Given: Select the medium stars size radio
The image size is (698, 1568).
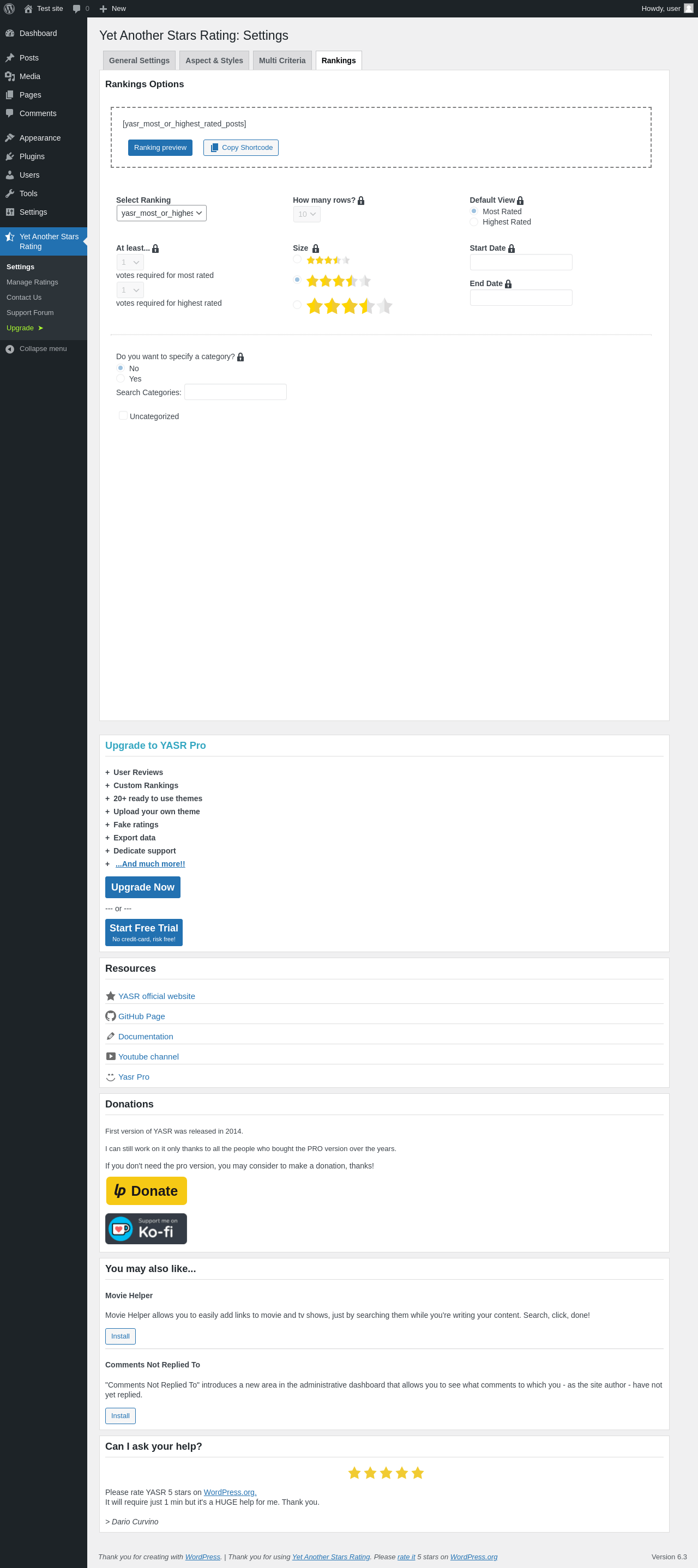Looking at the screenshot, I should pos(297,280).
